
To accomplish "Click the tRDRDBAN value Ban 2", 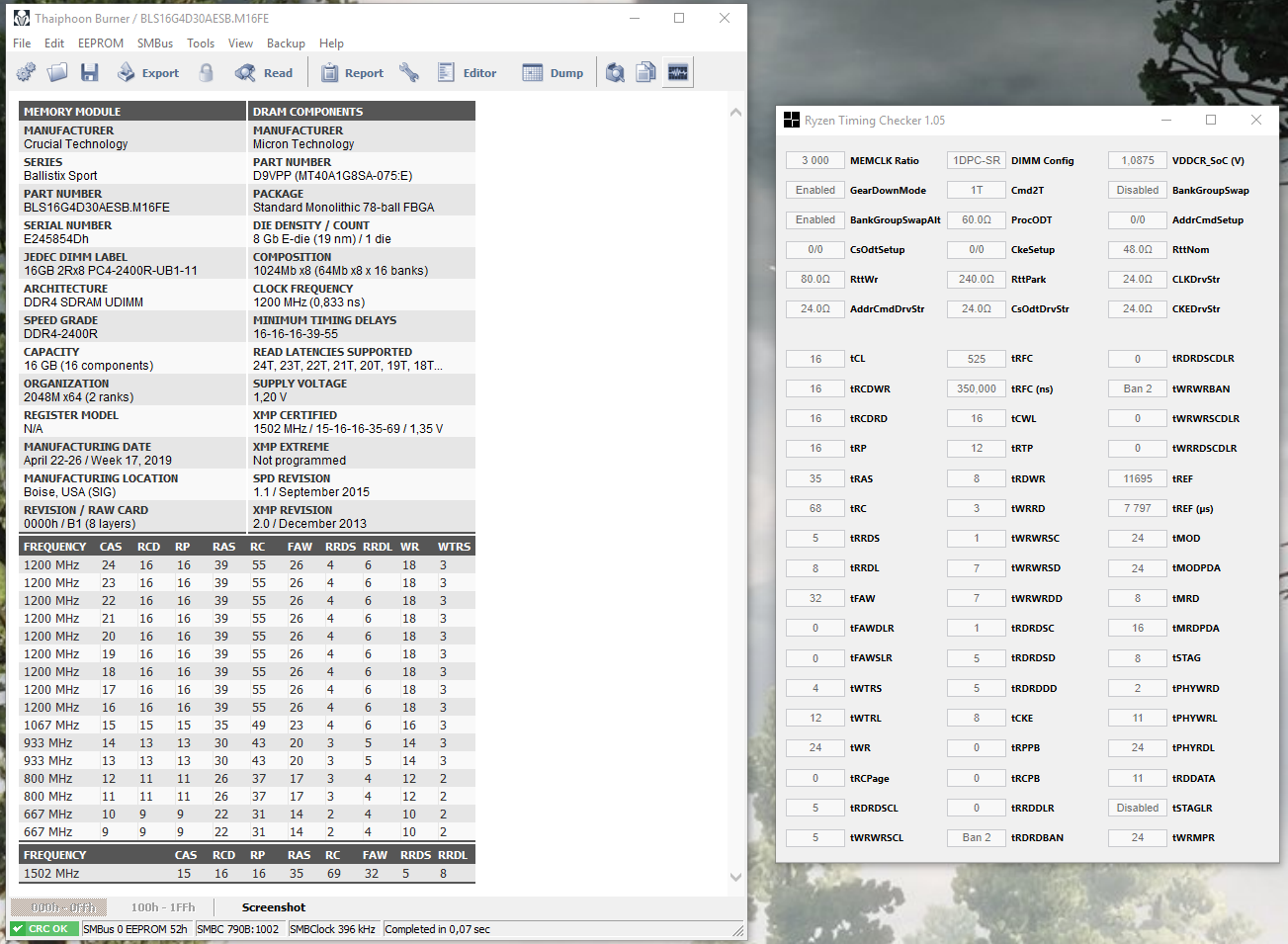I will 977,837.
